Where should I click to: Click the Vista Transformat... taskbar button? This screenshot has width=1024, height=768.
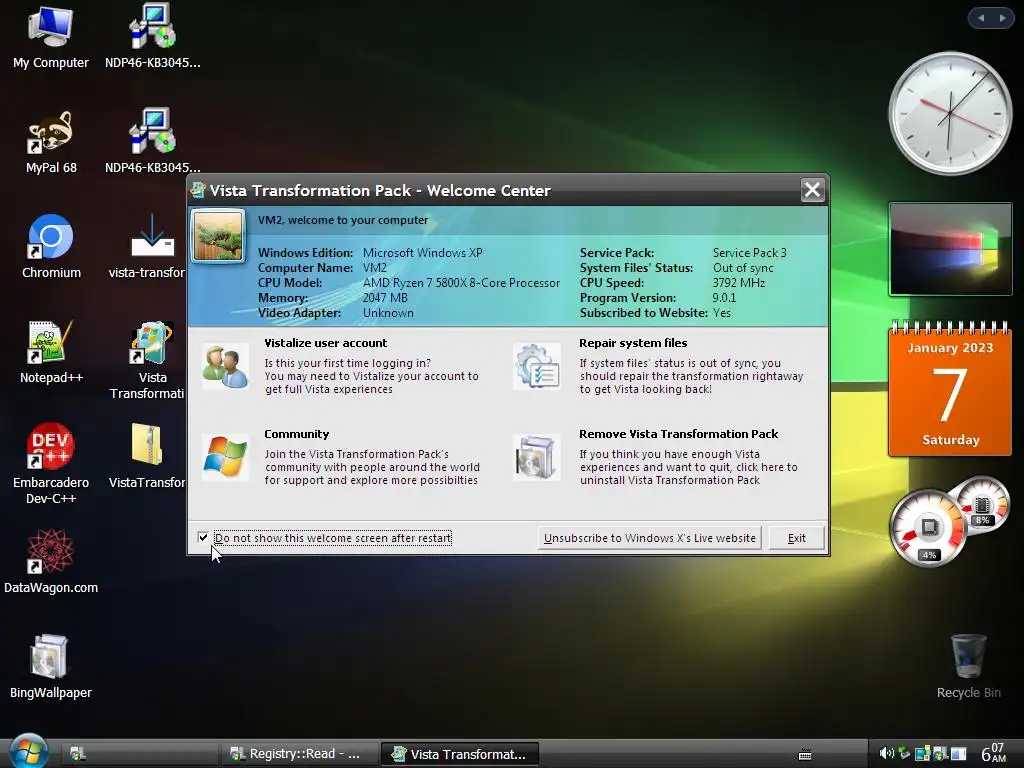point(460,754)
